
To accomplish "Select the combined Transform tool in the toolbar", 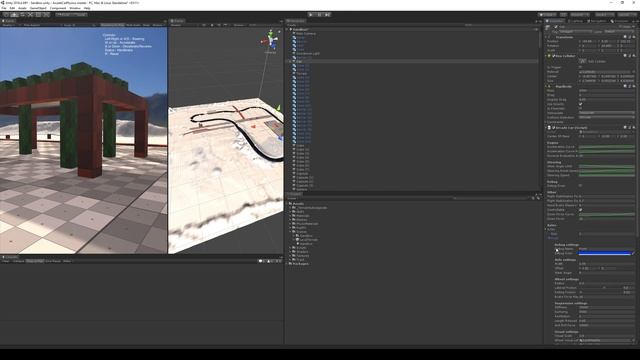I will tap(46, 15).
